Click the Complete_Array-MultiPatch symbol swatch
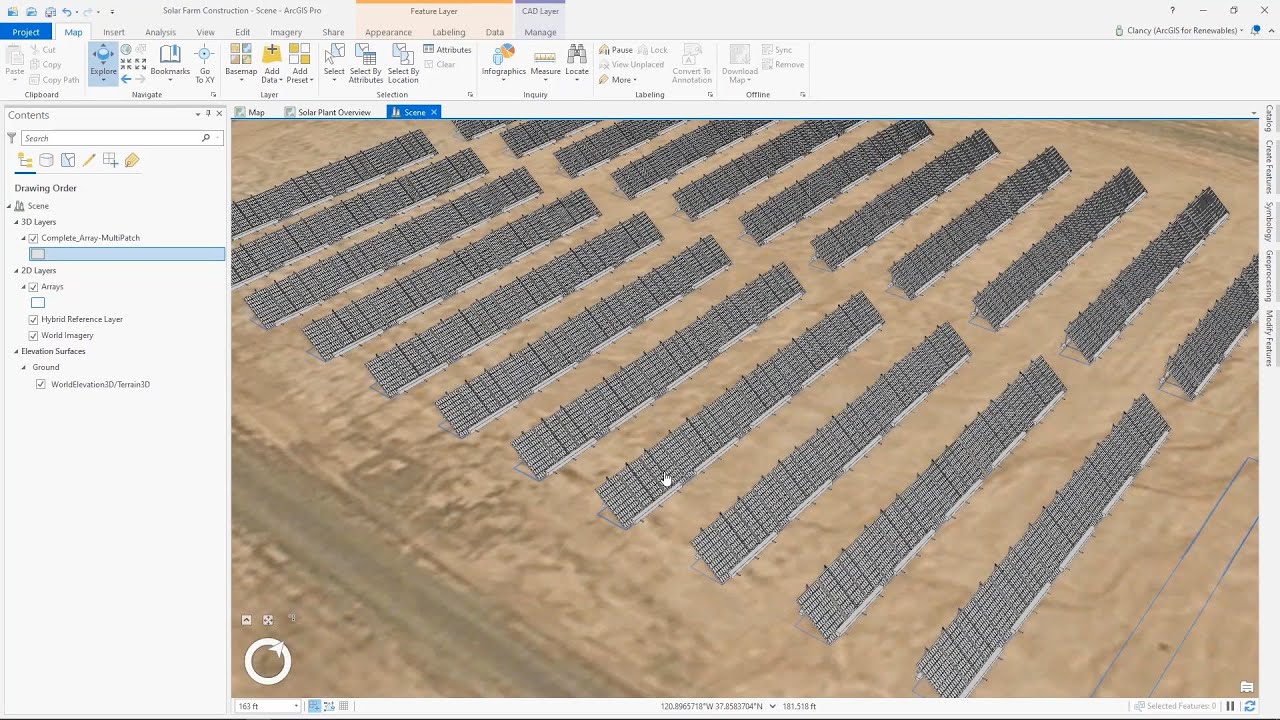Screen dimensions: 1280x720 (38, 254)
